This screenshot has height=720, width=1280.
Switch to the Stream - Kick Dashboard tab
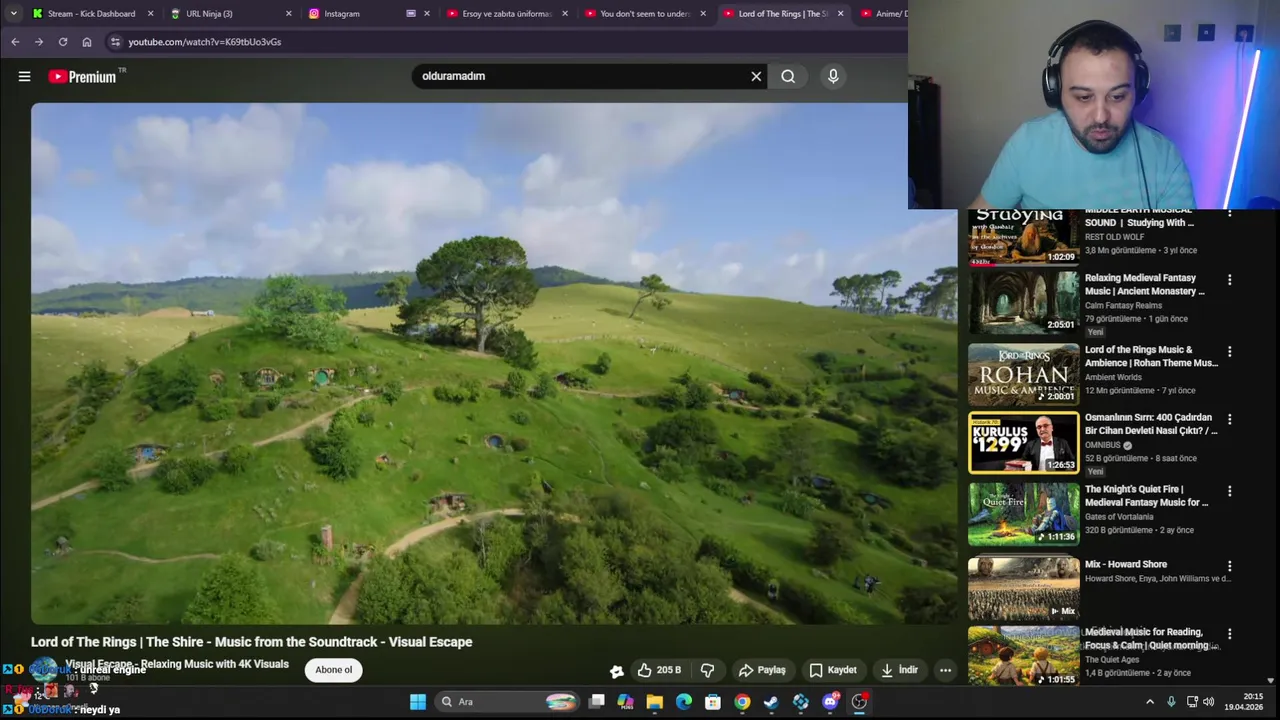pos(92,14)
